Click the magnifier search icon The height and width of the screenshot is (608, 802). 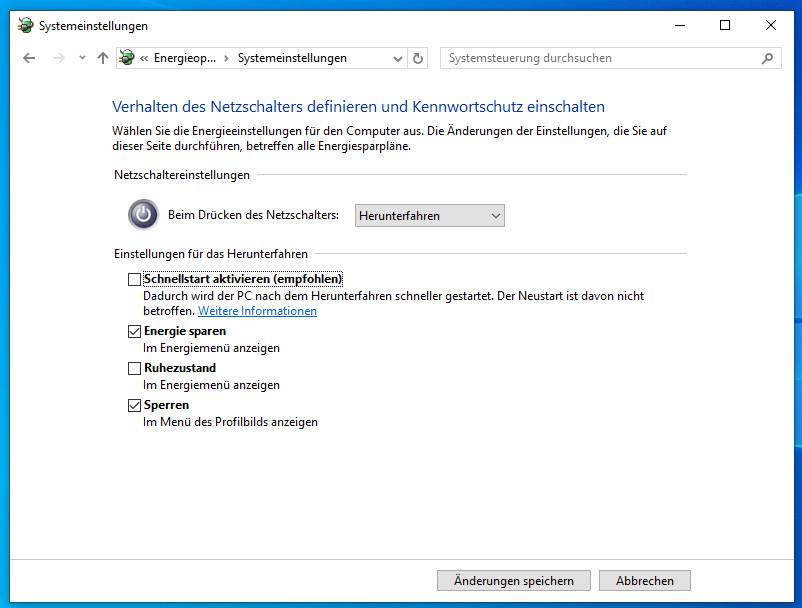pyautogui.click(x=767, y=58)
